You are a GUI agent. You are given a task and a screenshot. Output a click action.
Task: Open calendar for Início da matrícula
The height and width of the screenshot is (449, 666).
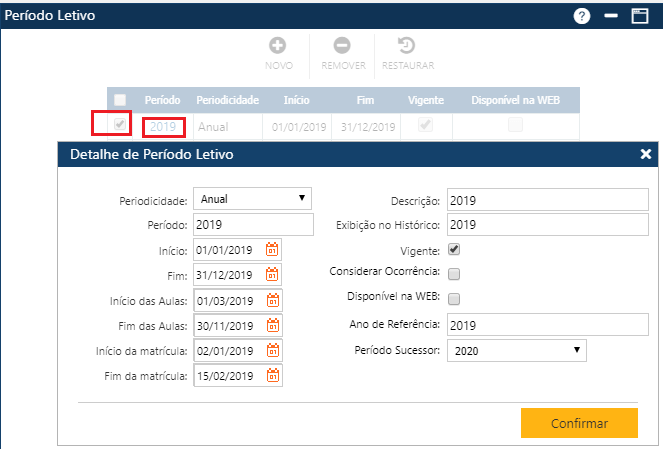tap(272, 350)
